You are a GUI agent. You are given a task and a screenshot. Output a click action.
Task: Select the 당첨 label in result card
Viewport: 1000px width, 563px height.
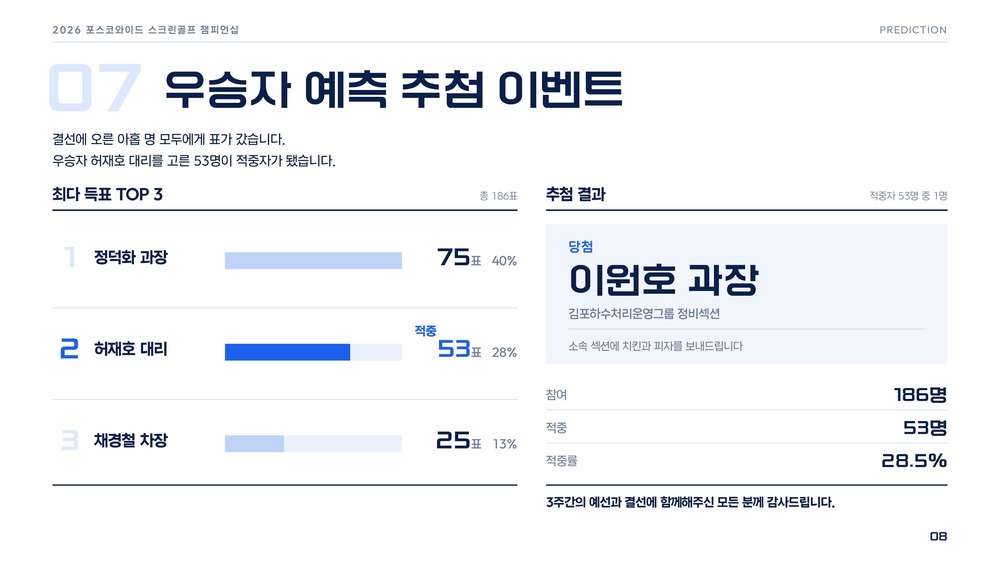click(x=580, y=246)
